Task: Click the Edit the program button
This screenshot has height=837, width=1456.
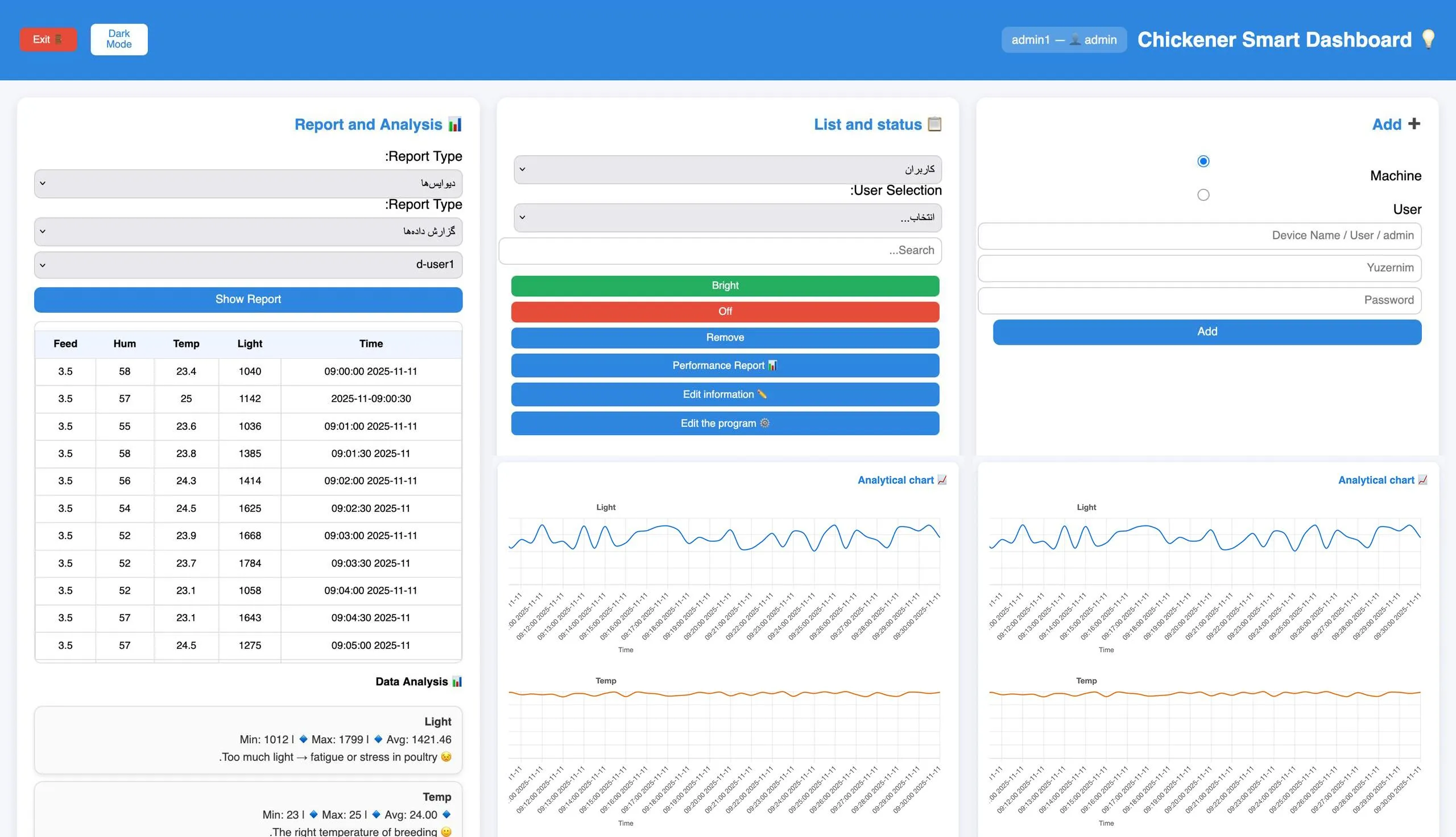Action: 725,424
